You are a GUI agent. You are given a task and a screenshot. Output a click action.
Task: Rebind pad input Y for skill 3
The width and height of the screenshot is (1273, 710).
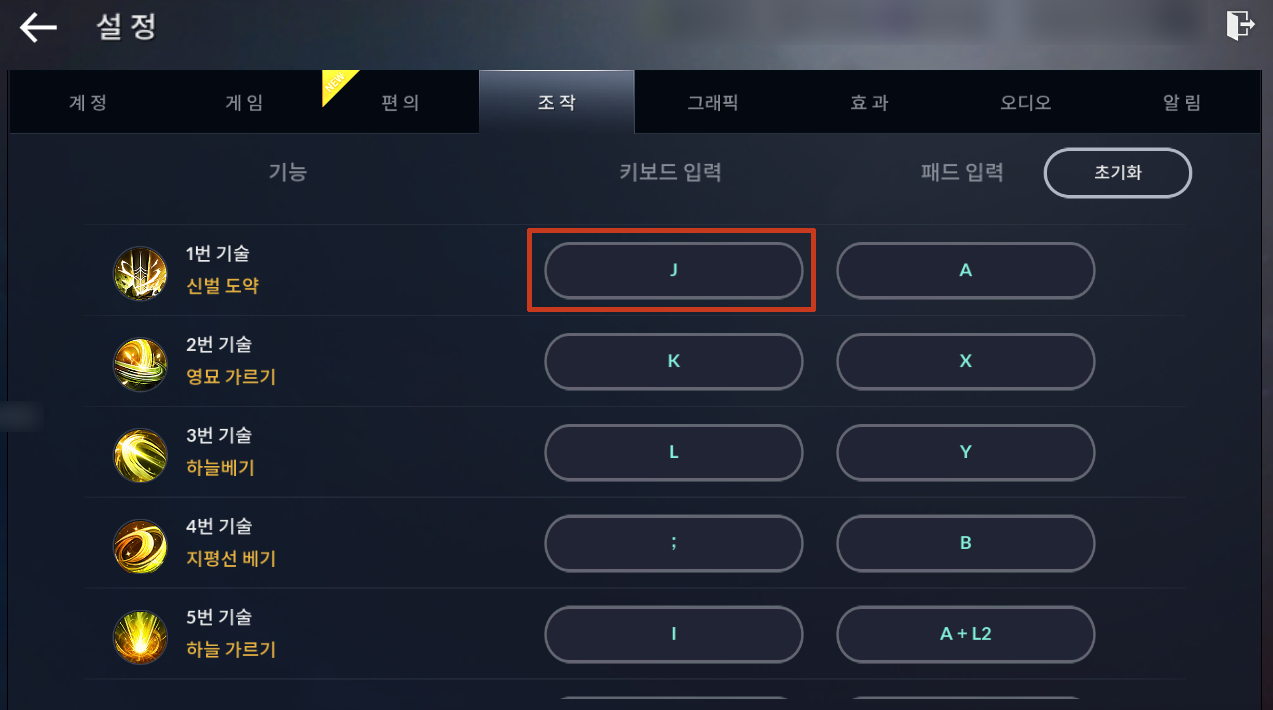965,452
